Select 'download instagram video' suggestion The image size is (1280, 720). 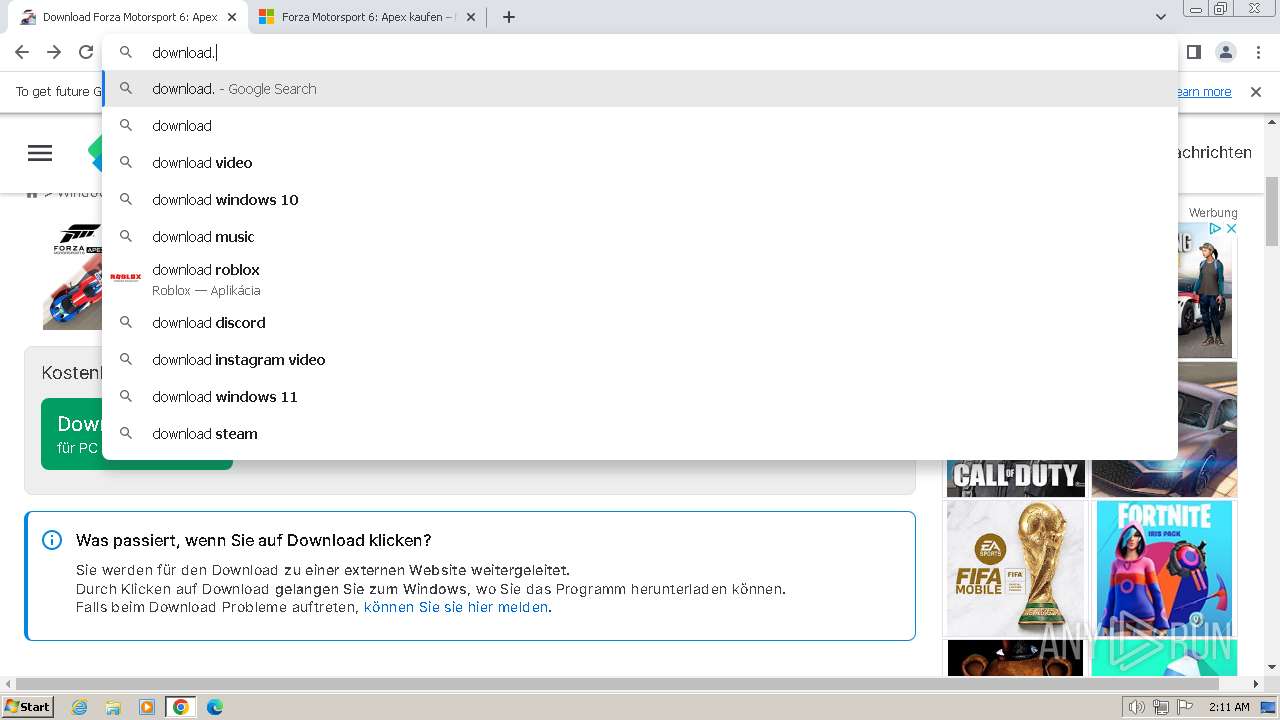(640, 360)
